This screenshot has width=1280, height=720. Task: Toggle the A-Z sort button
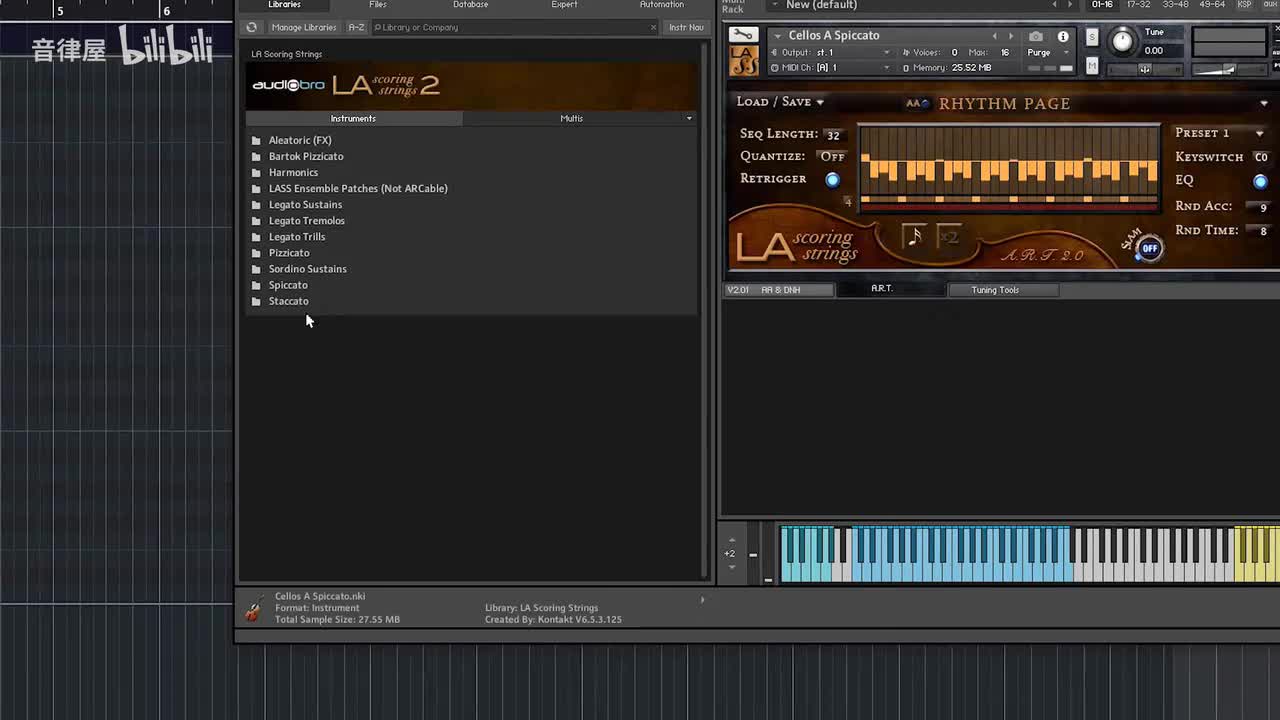click(x=356, y=27)
